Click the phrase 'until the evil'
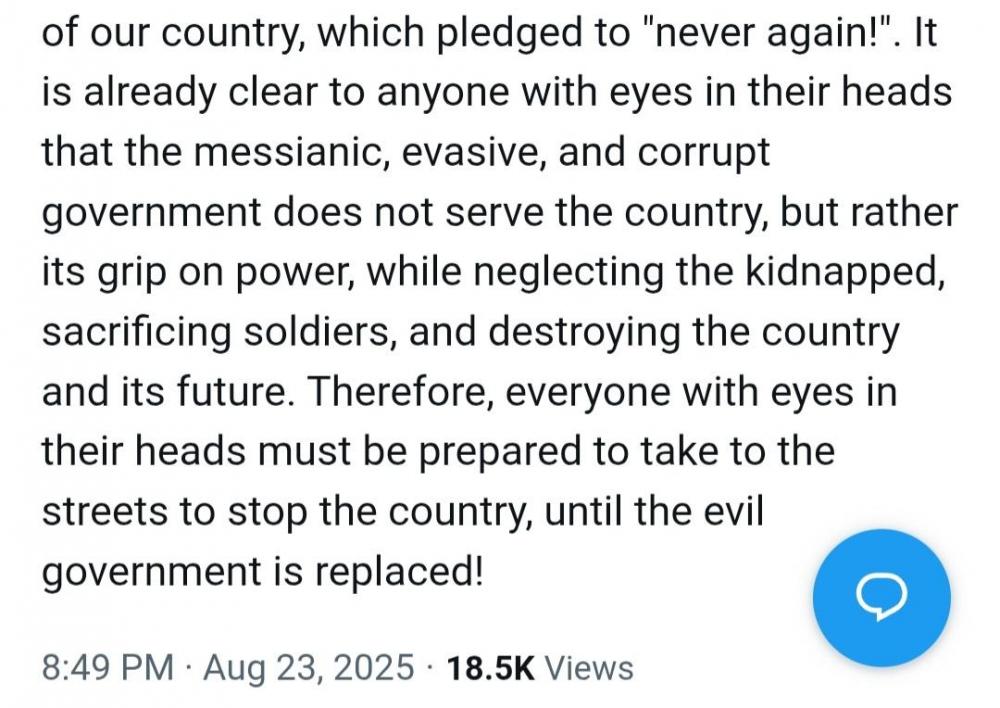This screenshot has width=1000, height=708. coord(653,510)
